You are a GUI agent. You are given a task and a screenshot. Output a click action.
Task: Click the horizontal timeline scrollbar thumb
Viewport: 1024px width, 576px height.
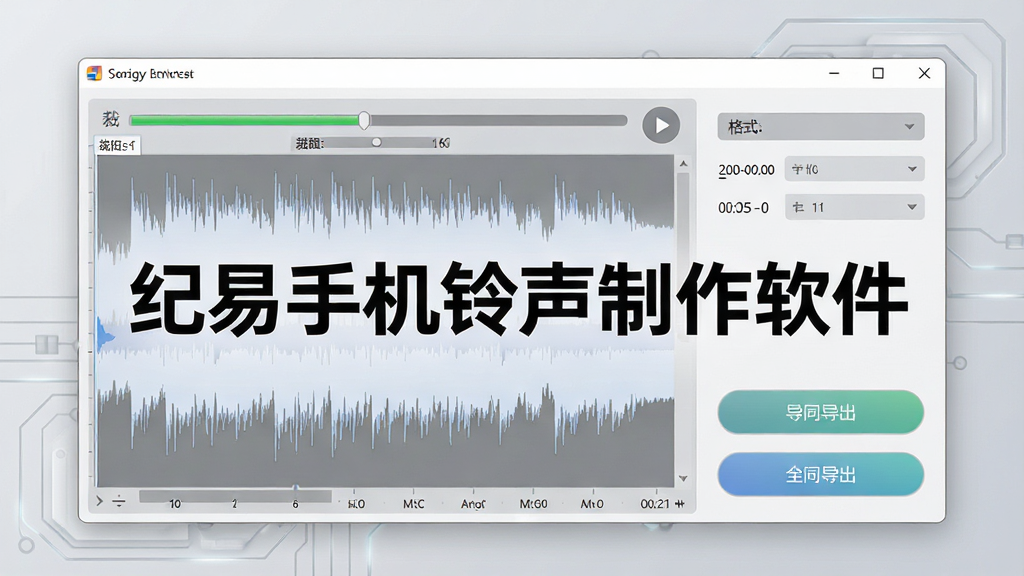pos(235,496)
